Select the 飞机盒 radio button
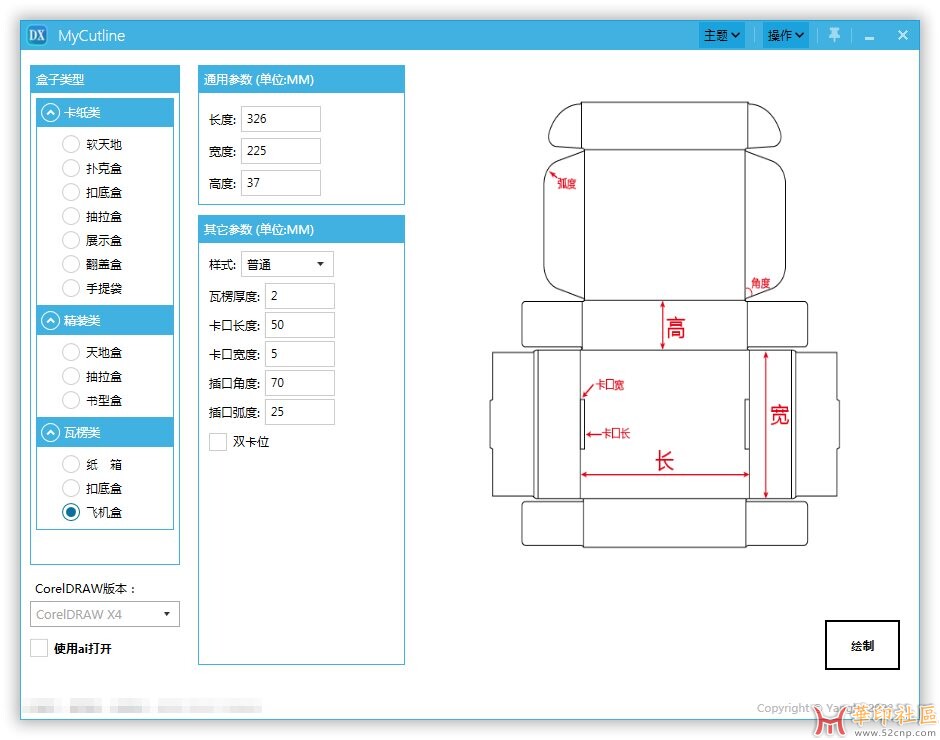The image size is (940, 740). coord(71,513)
